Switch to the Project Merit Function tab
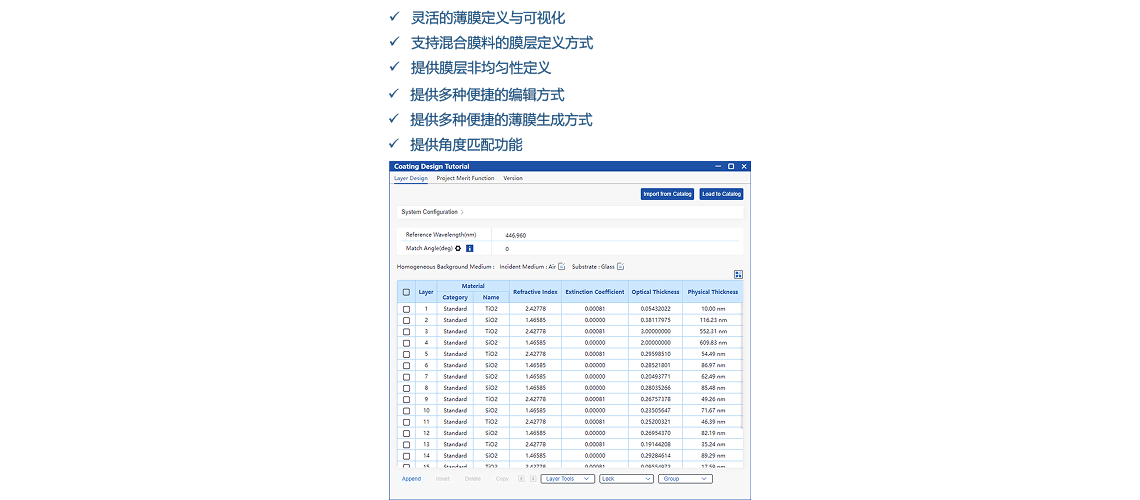The image size is (1140, 500). [x=465, y=178]
